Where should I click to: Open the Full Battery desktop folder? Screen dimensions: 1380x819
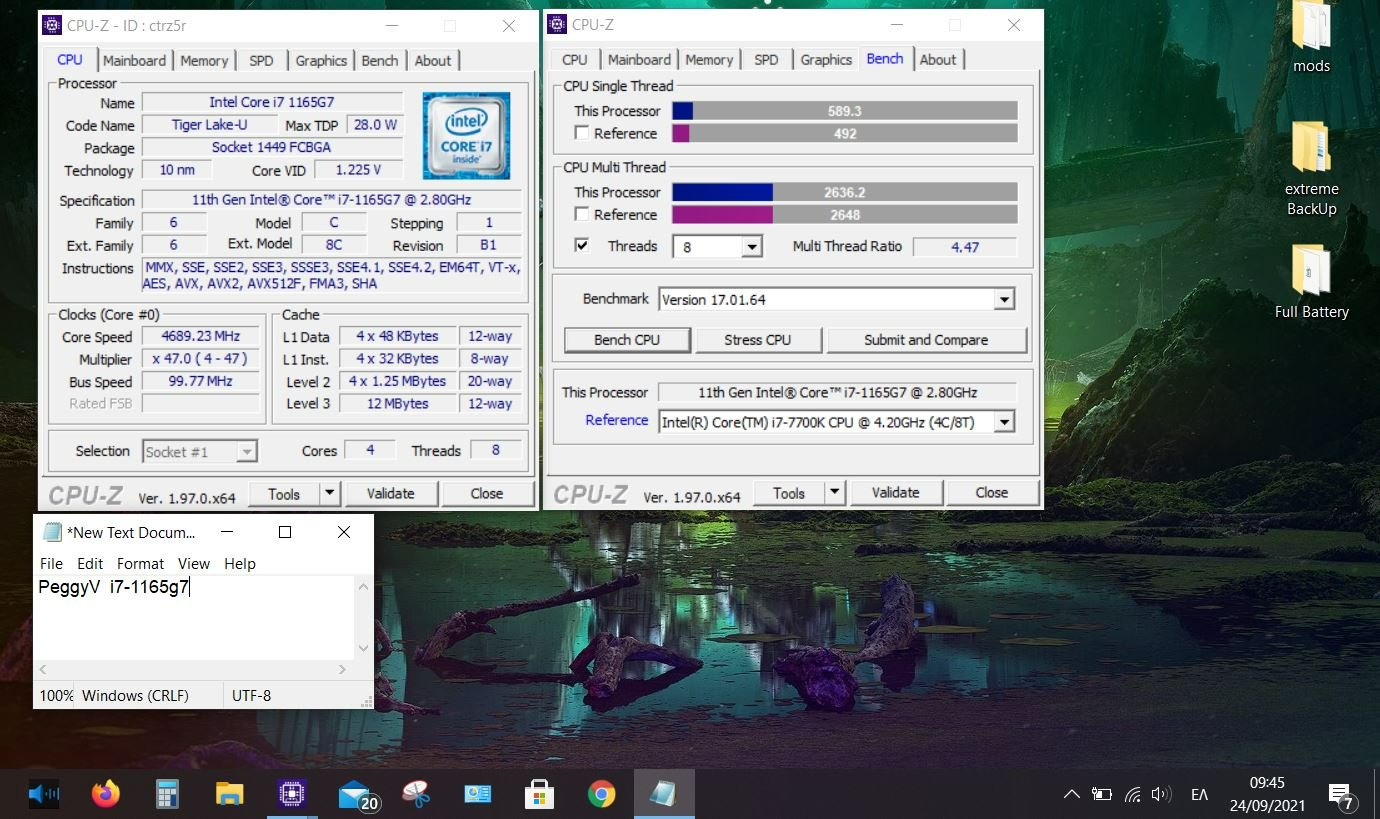pyautogui.click(x=1311, y=282)
